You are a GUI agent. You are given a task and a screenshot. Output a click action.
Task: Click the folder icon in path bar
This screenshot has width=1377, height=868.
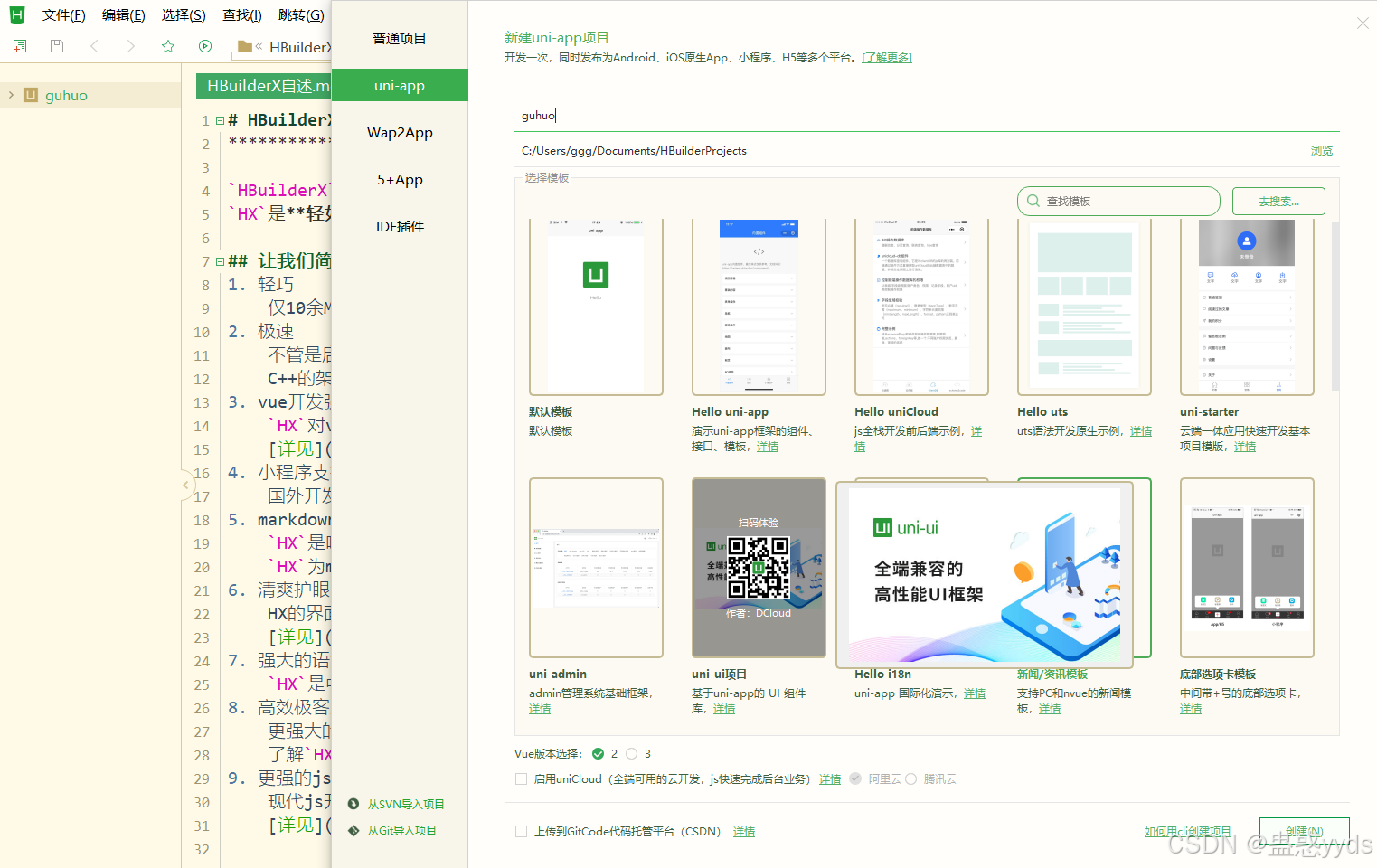click(244, 46)
